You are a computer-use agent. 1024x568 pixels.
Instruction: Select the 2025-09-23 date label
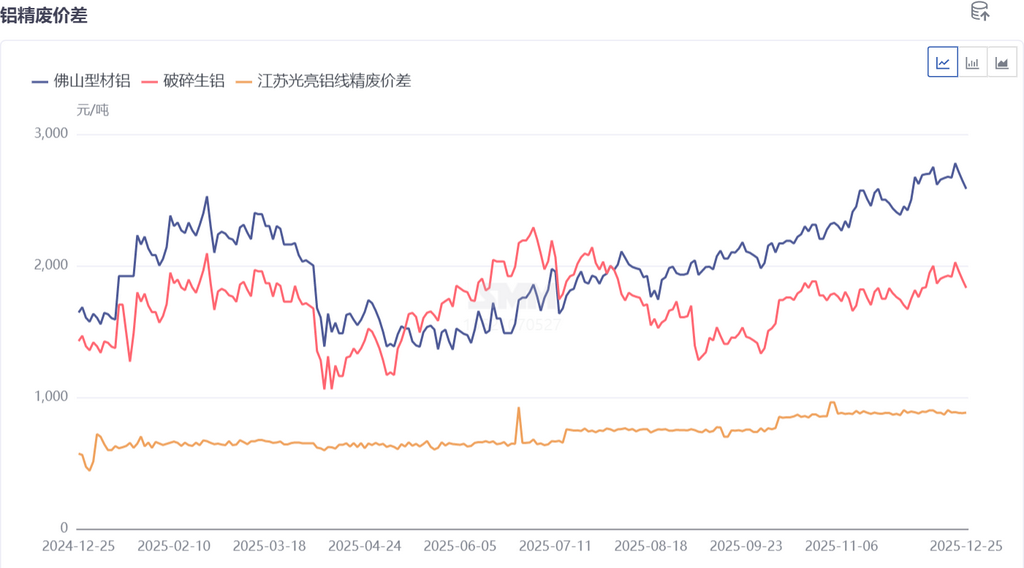coord(746,546)
